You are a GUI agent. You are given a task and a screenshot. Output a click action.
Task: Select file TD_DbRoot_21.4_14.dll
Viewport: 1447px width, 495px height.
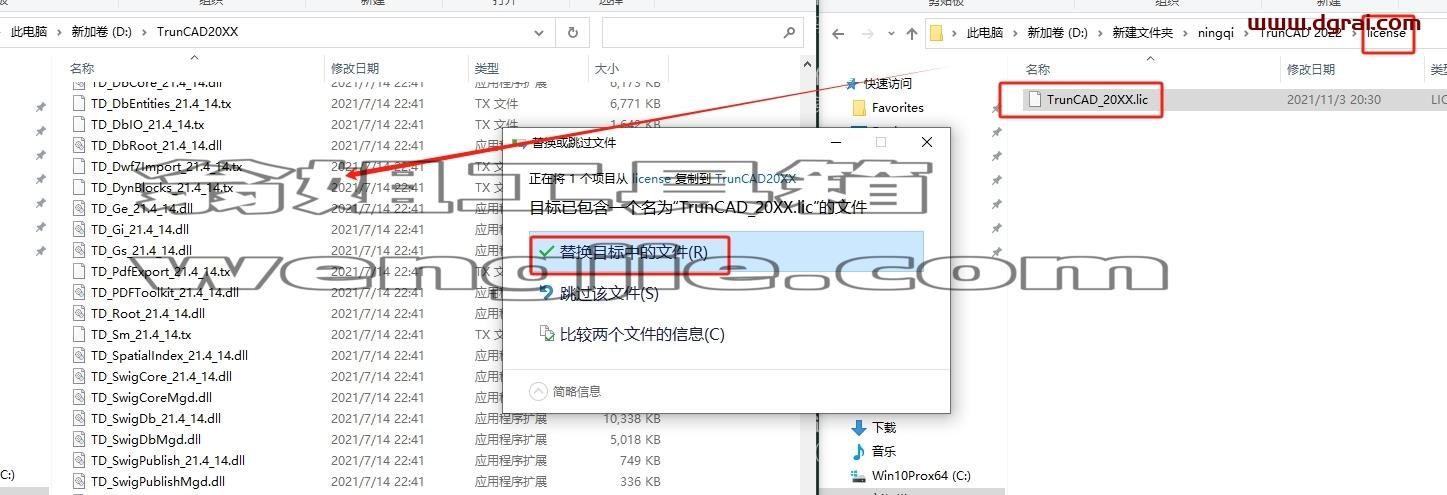pos(156,145)
